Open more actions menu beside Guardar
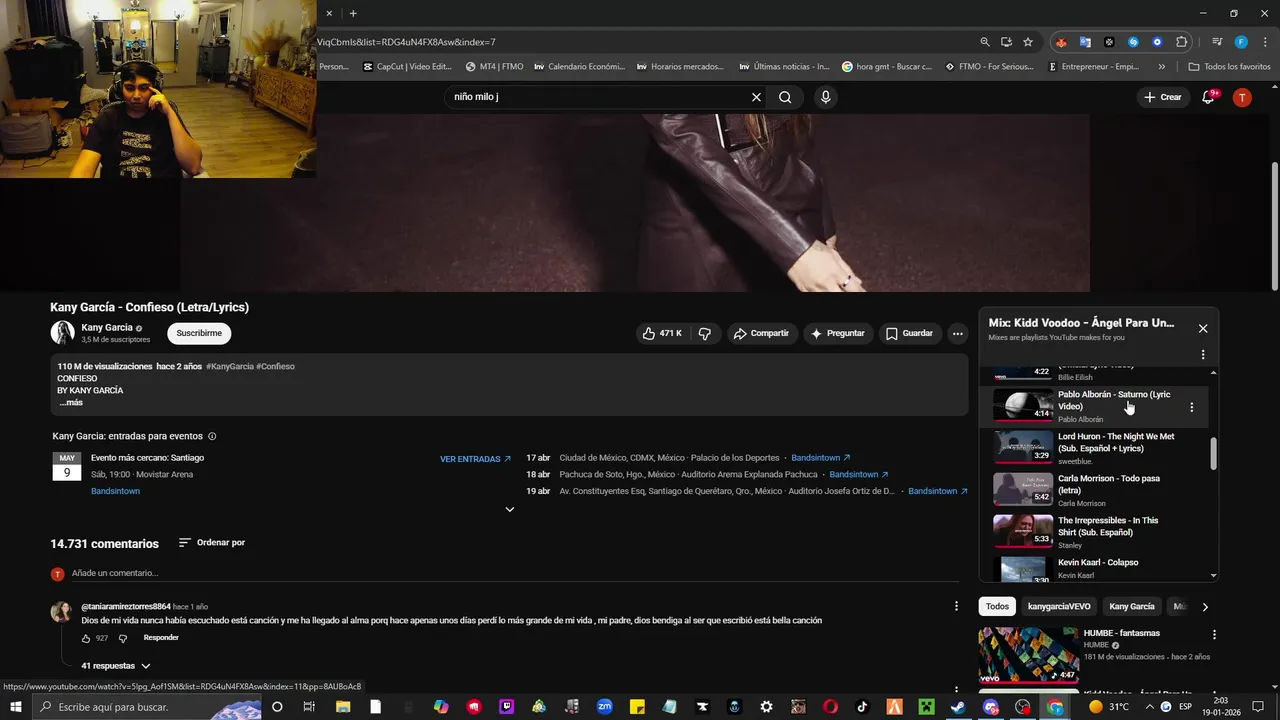Viewport: 1280px width, 720px height. click(958, 333)
